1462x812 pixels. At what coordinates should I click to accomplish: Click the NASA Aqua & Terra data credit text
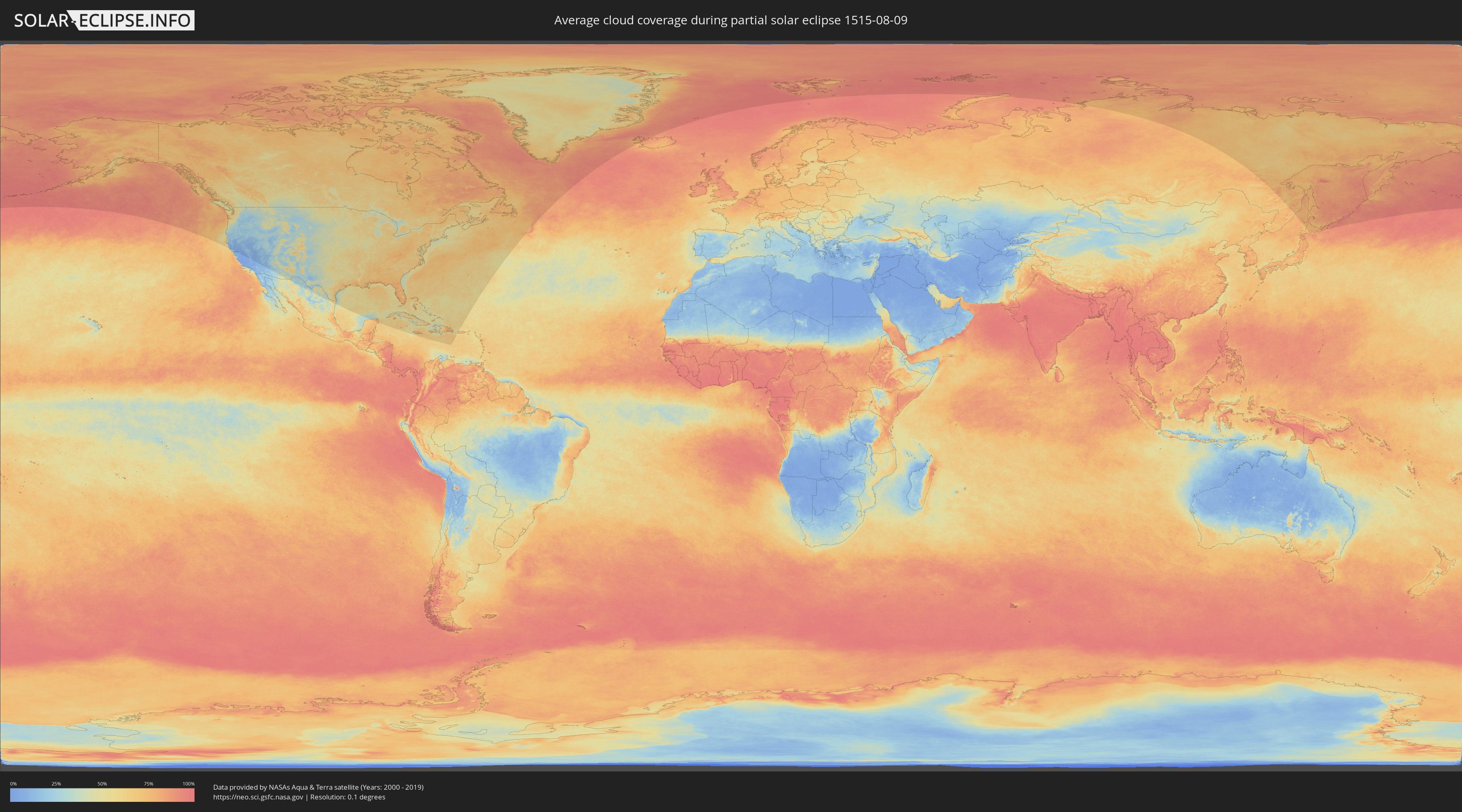318,787
